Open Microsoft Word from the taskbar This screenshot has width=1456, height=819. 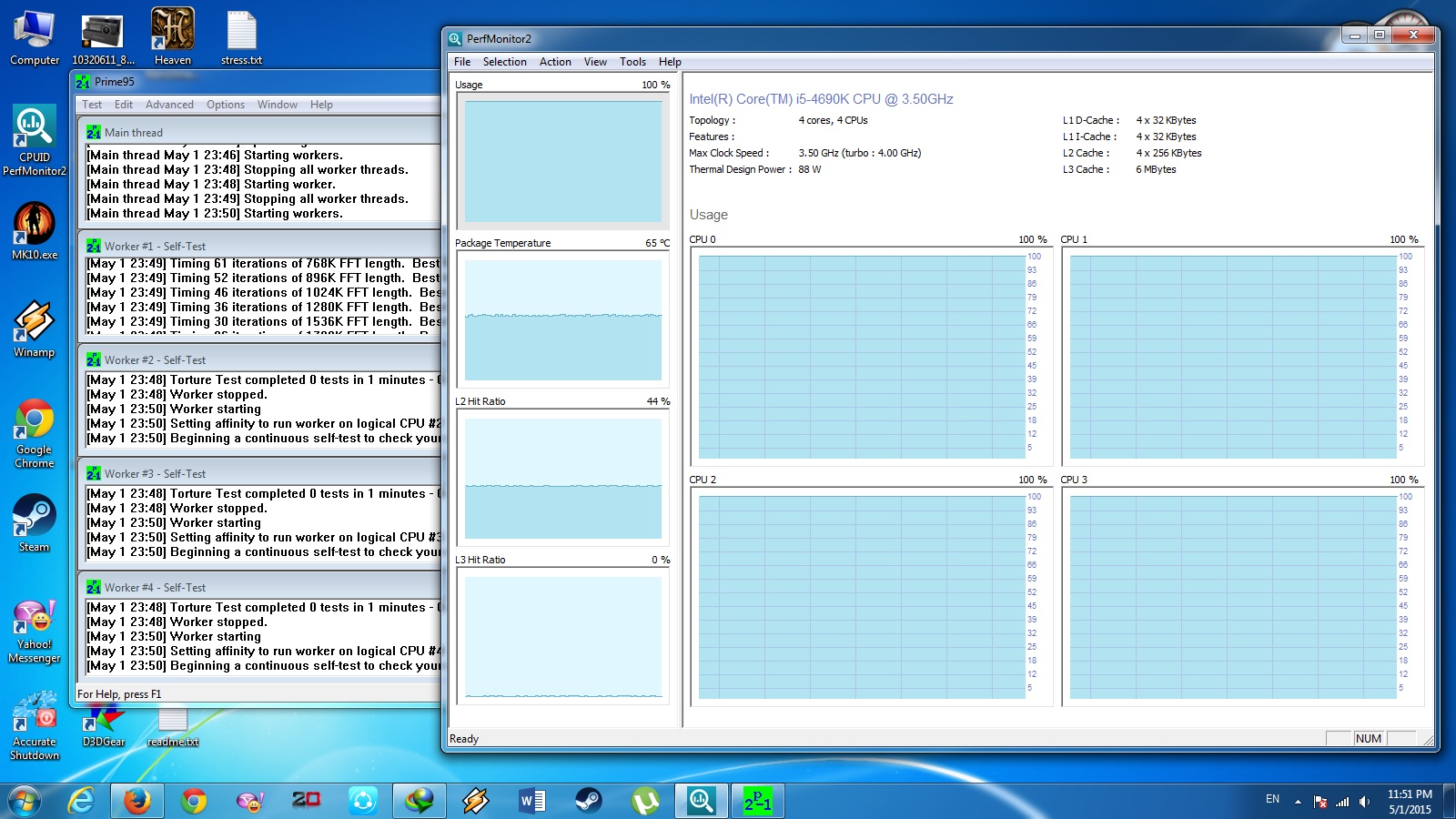tap(532, 801)
